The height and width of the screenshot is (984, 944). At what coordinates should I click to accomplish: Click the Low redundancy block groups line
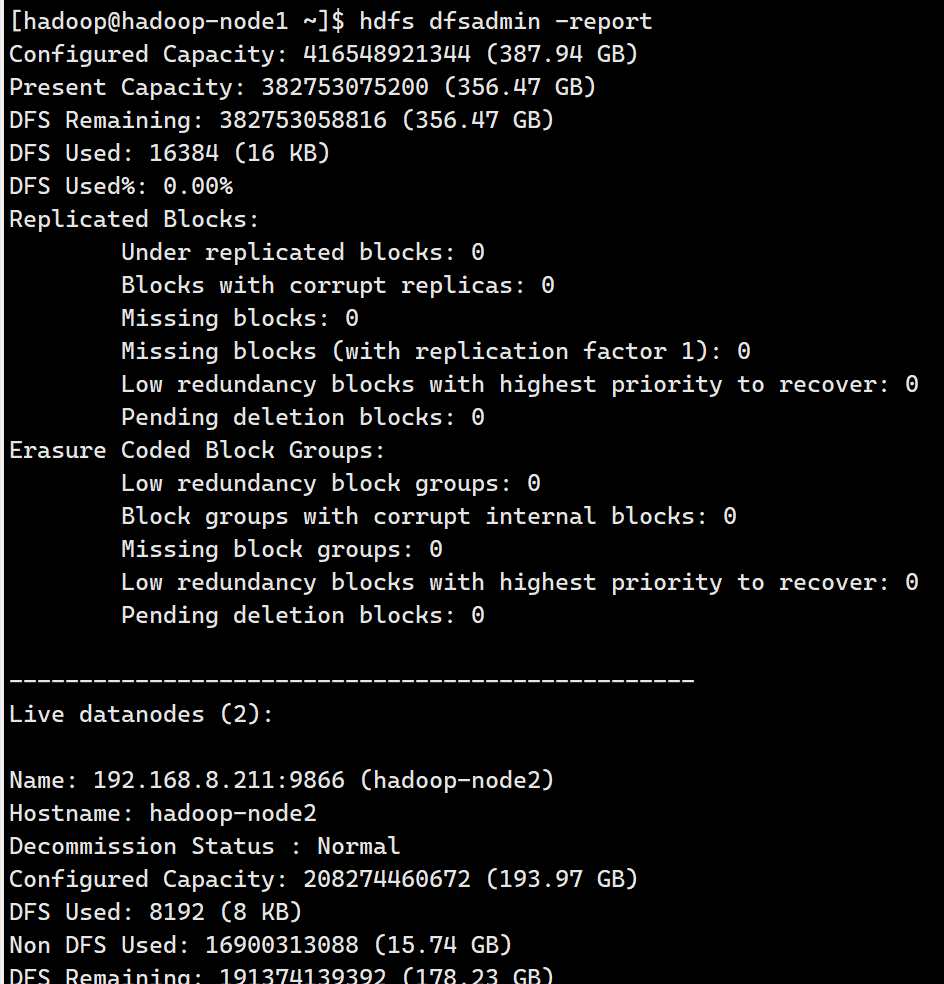(x=330, y=483)
